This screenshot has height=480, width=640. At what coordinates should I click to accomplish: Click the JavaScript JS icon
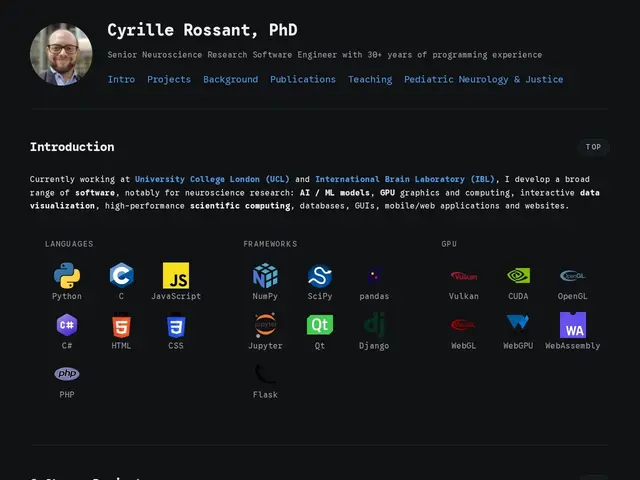point(176,276)
